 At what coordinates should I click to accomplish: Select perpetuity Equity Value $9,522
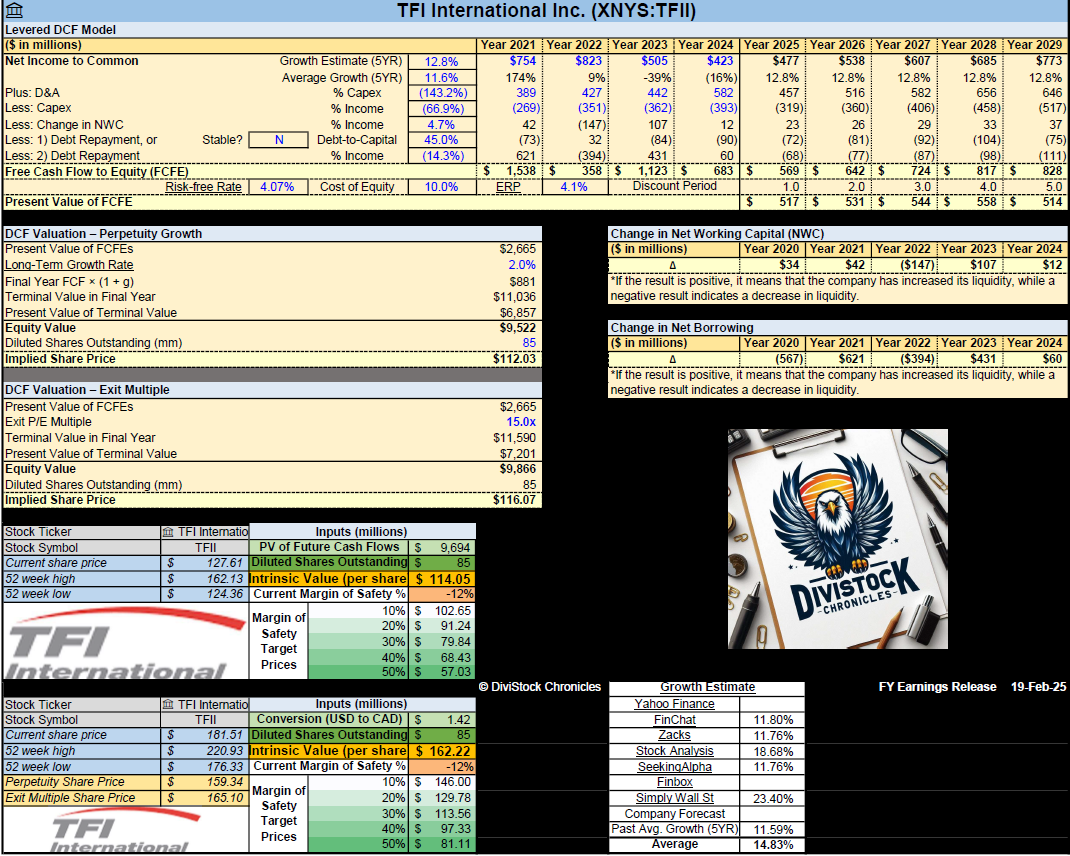518,328
